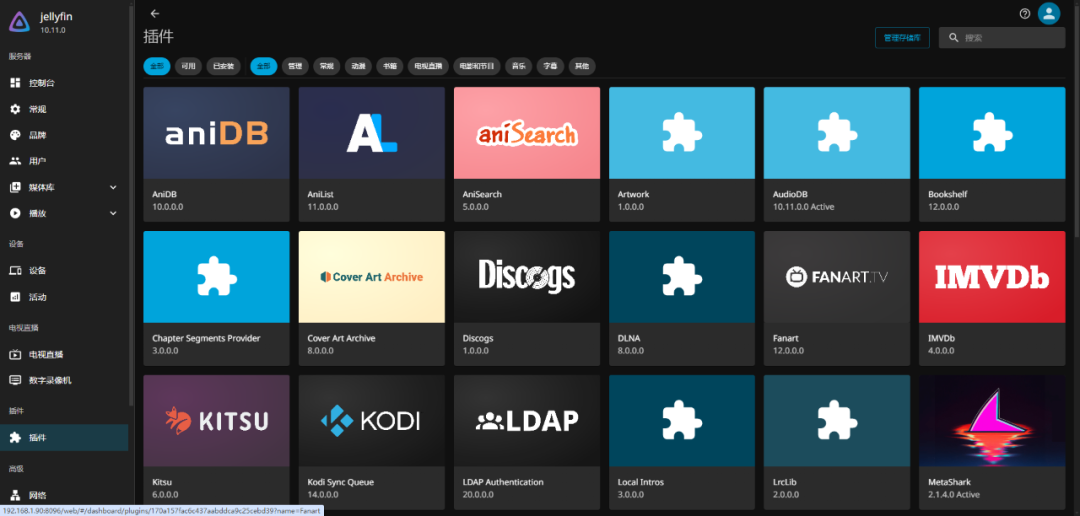The image size is (1080, 516).
Task: Click the AudioDB '10.11.0.0 Active' version text
Action: [803, 207]
